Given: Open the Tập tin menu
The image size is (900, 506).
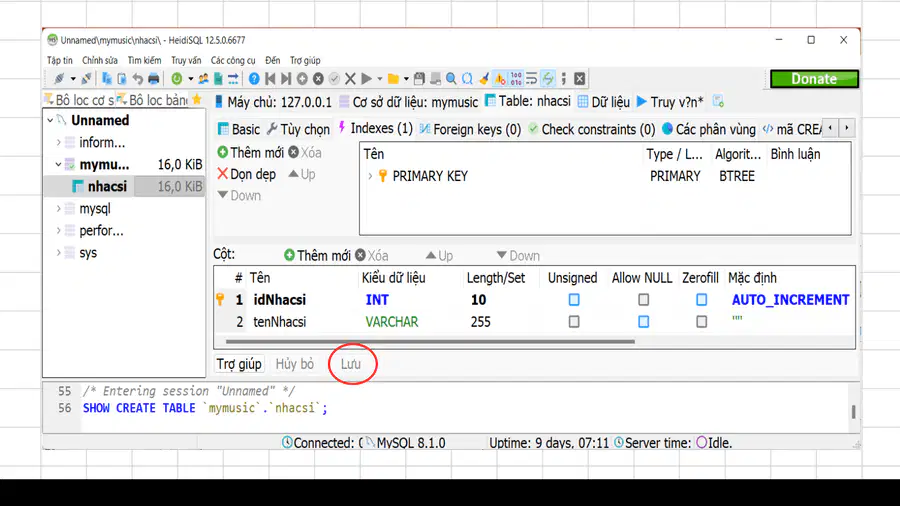Looking at the screenshot, I should (60, 60).
